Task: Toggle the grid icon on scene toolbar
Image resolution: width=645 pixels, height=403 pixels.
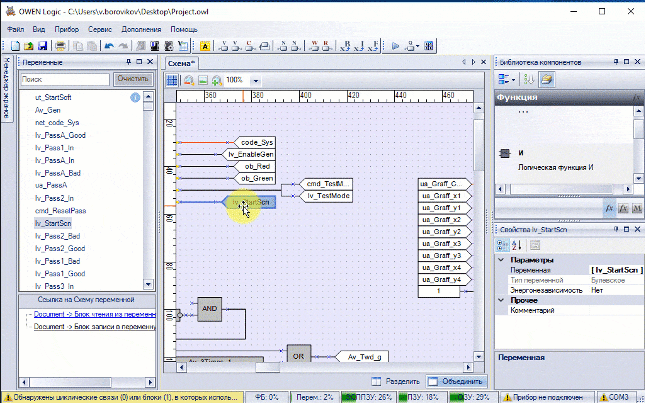Action: [172, 80]
